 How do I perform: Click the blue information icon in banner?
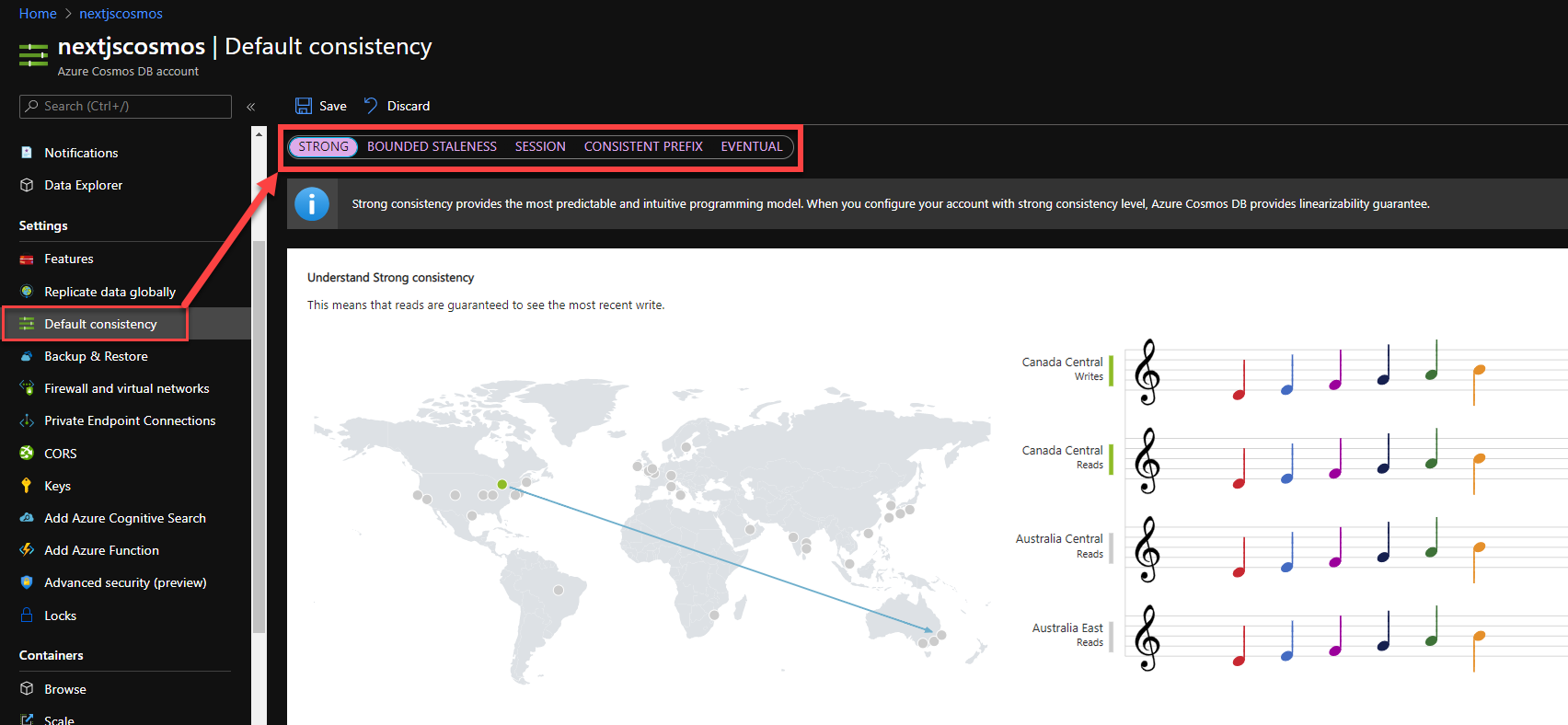pos(312,204)
